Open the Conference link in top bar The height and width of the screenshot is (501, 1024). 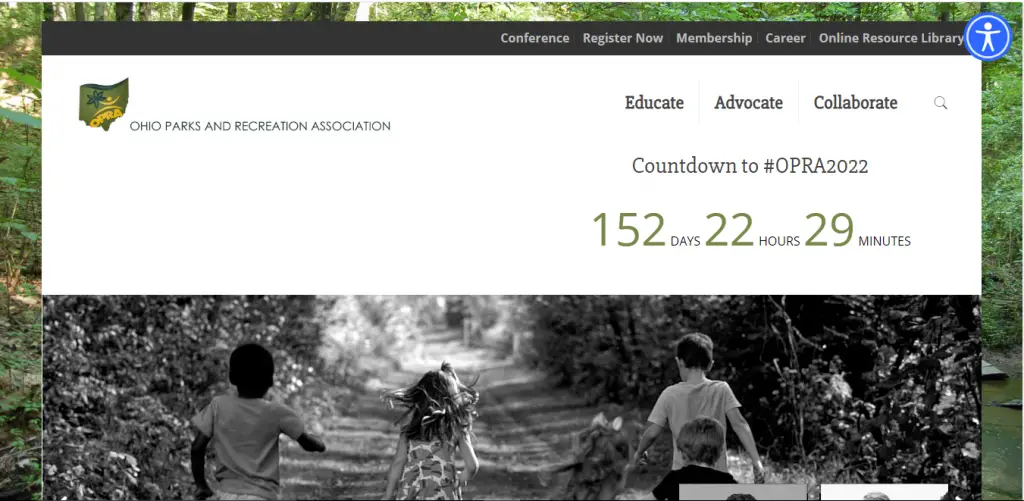click(535, 38)
